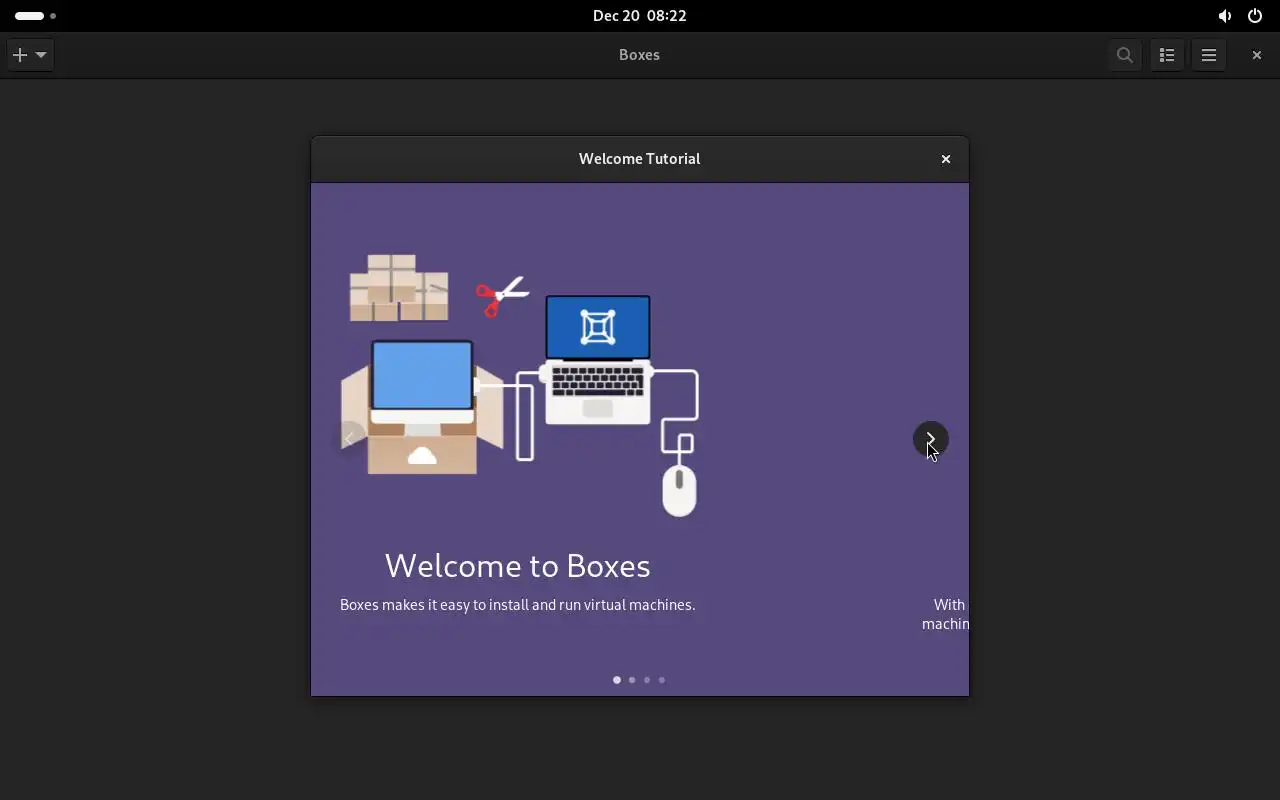
Task: Open the new box plus dropdown
Action: pyautogui.click(x=30, y=55)
